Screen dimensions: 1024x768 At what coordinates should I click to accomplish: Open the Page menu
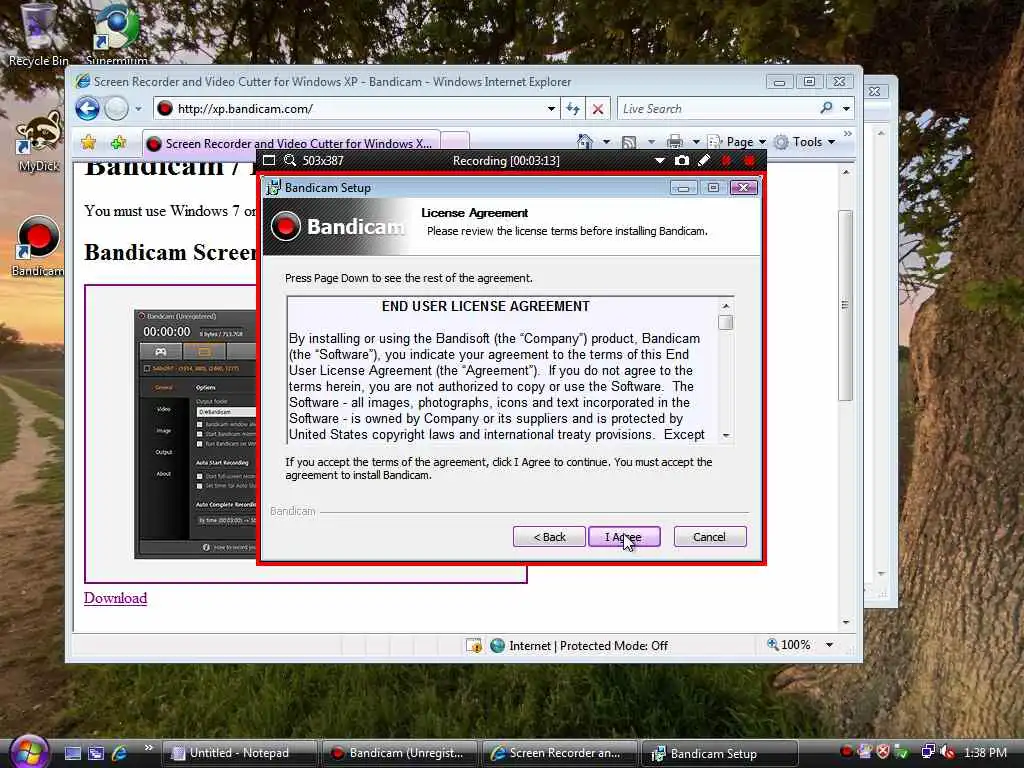coord(737,142)
